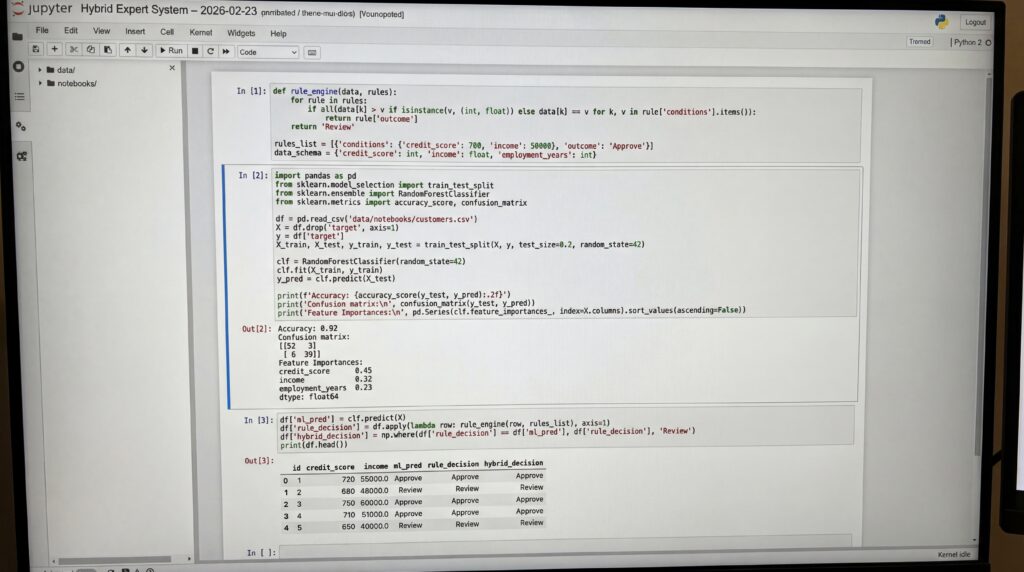This screenshot has height=572, width=1024.
Task: Open the small gears icon in the sidebar
Action: click(x=21, y=127)
